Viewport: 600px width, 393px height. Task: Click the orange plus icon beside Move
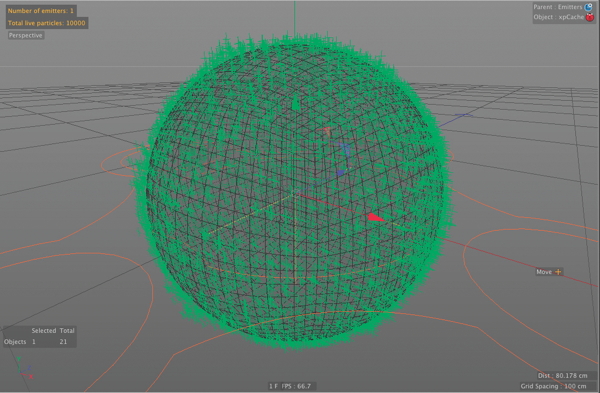tap(558, 272)
